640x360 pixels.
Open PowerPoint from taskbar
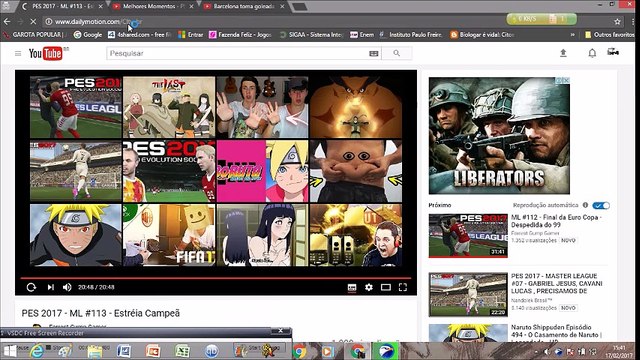click(153, 351)
